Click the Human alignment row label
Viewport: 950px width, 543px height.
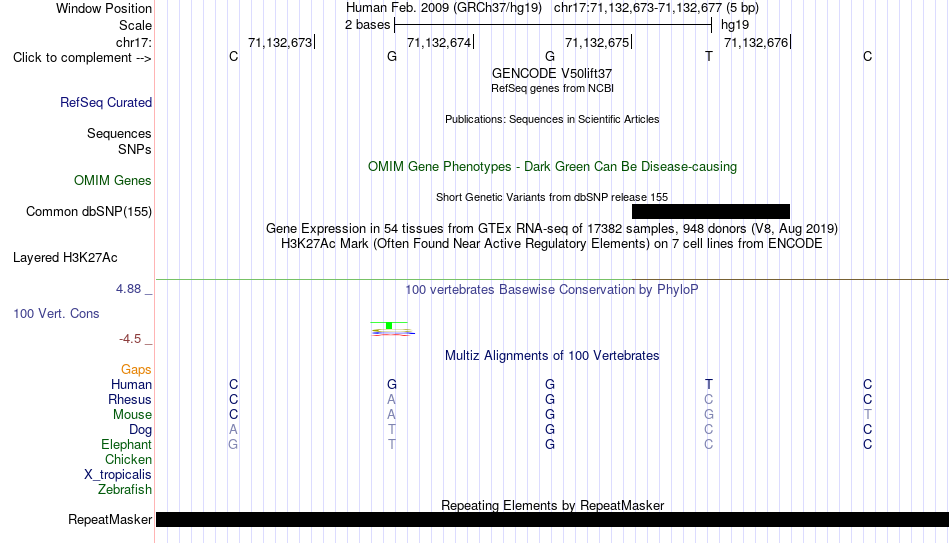click(131, 385)
